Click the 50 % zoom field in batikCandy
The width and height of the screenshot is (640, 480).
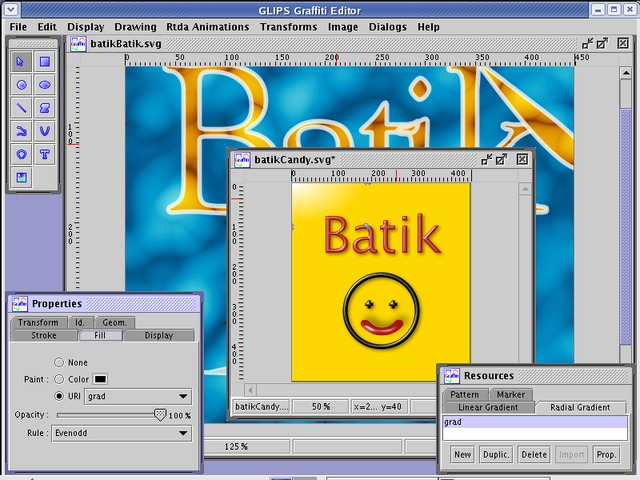(321, 407)
